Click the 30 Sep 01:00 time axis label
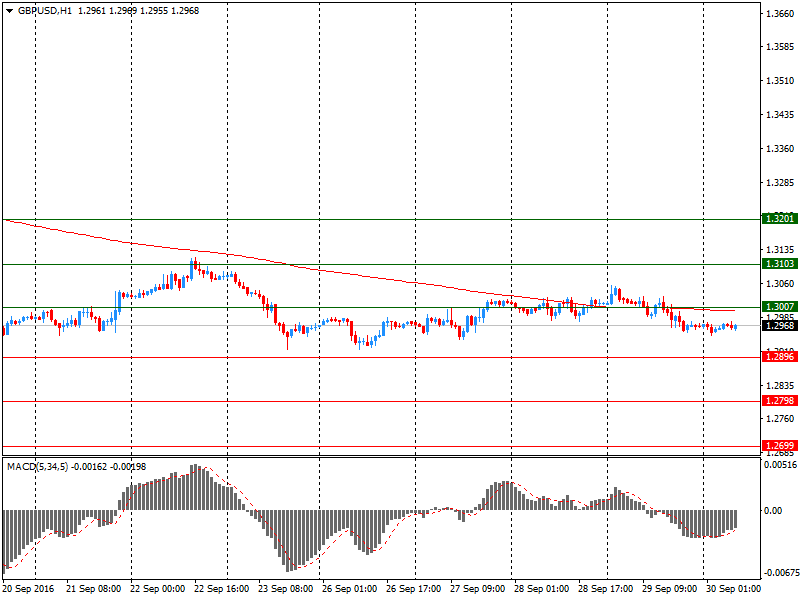800x600 pixels. pos(734,589)
